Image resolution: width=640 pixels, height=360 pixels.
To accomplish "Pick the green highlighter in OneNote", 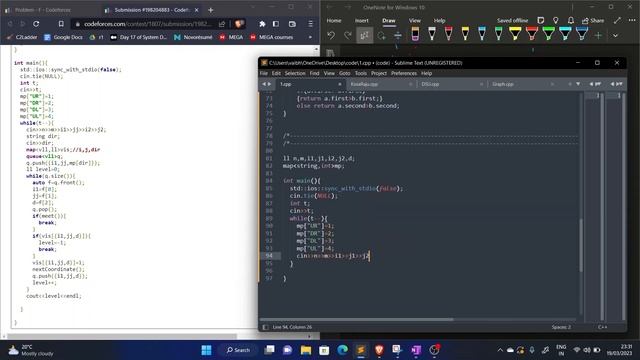I will coord(549,34).
